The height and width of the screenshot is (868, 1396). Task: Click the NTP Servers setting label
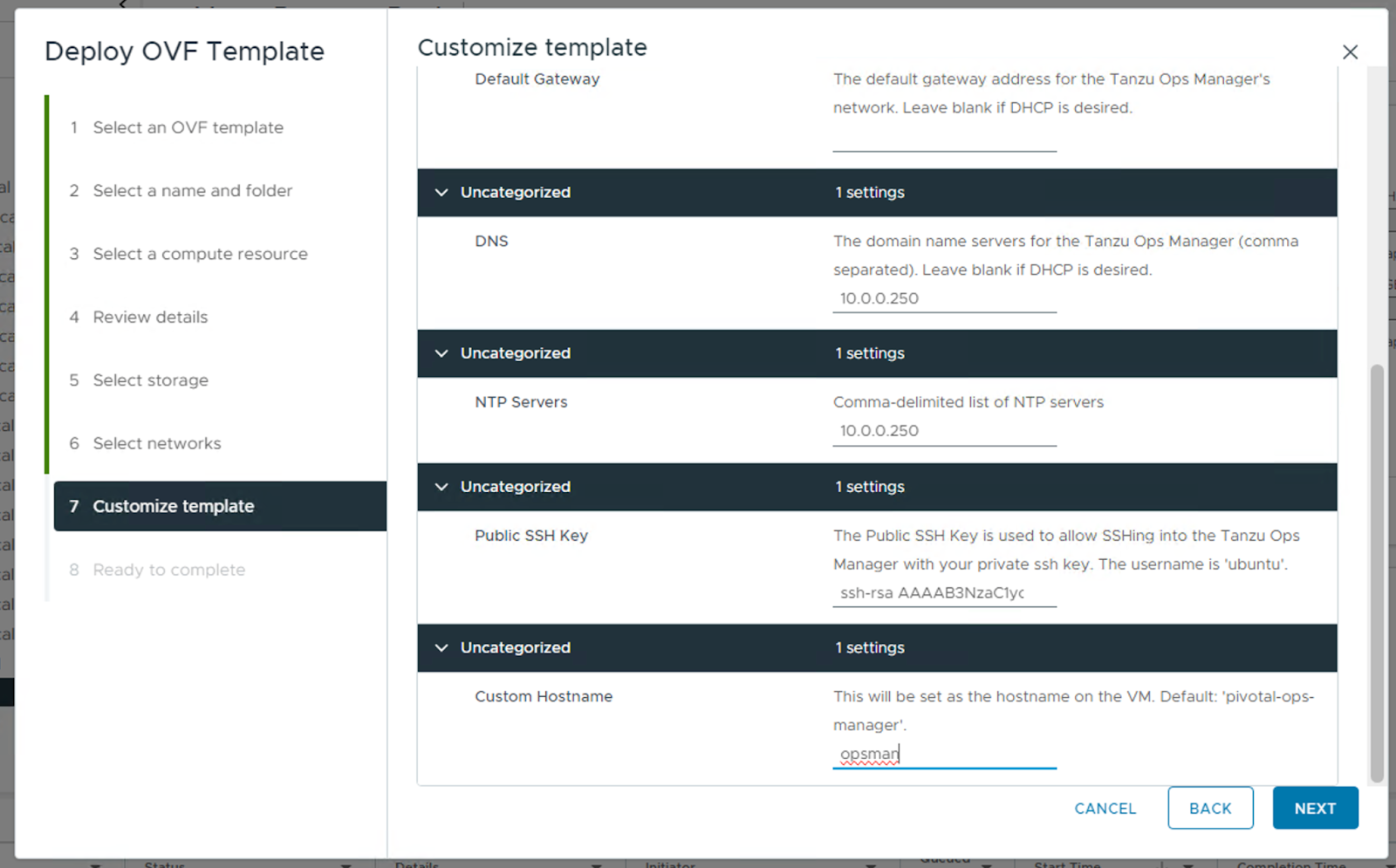pyautogui.click(x=521, y=402)
